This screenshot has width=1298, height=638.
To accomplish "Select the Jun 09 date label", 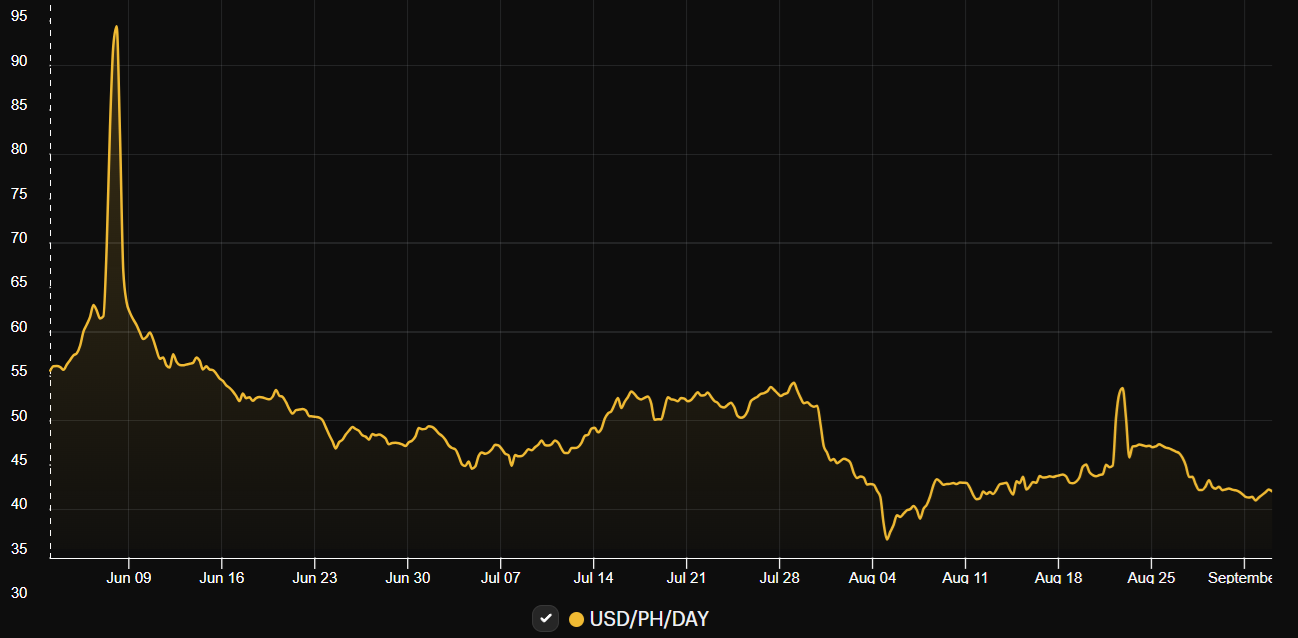I will (x=128, y=578).
